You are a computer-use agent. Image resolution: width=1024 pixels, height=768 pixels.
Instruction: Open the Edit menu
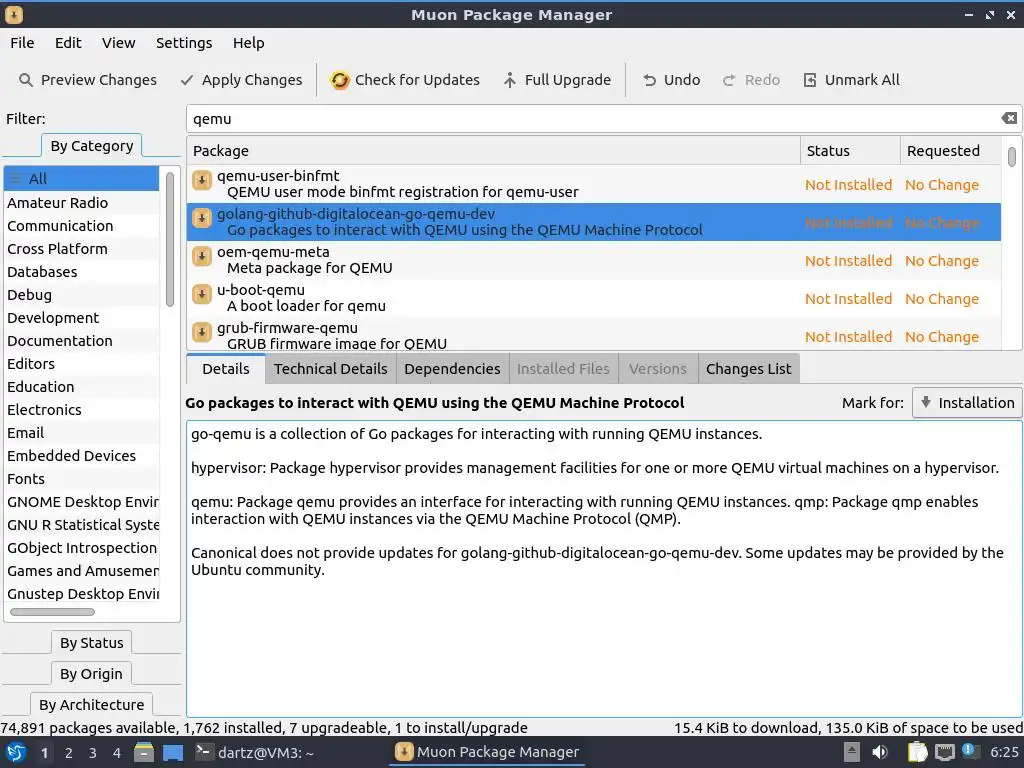point(68,43)
